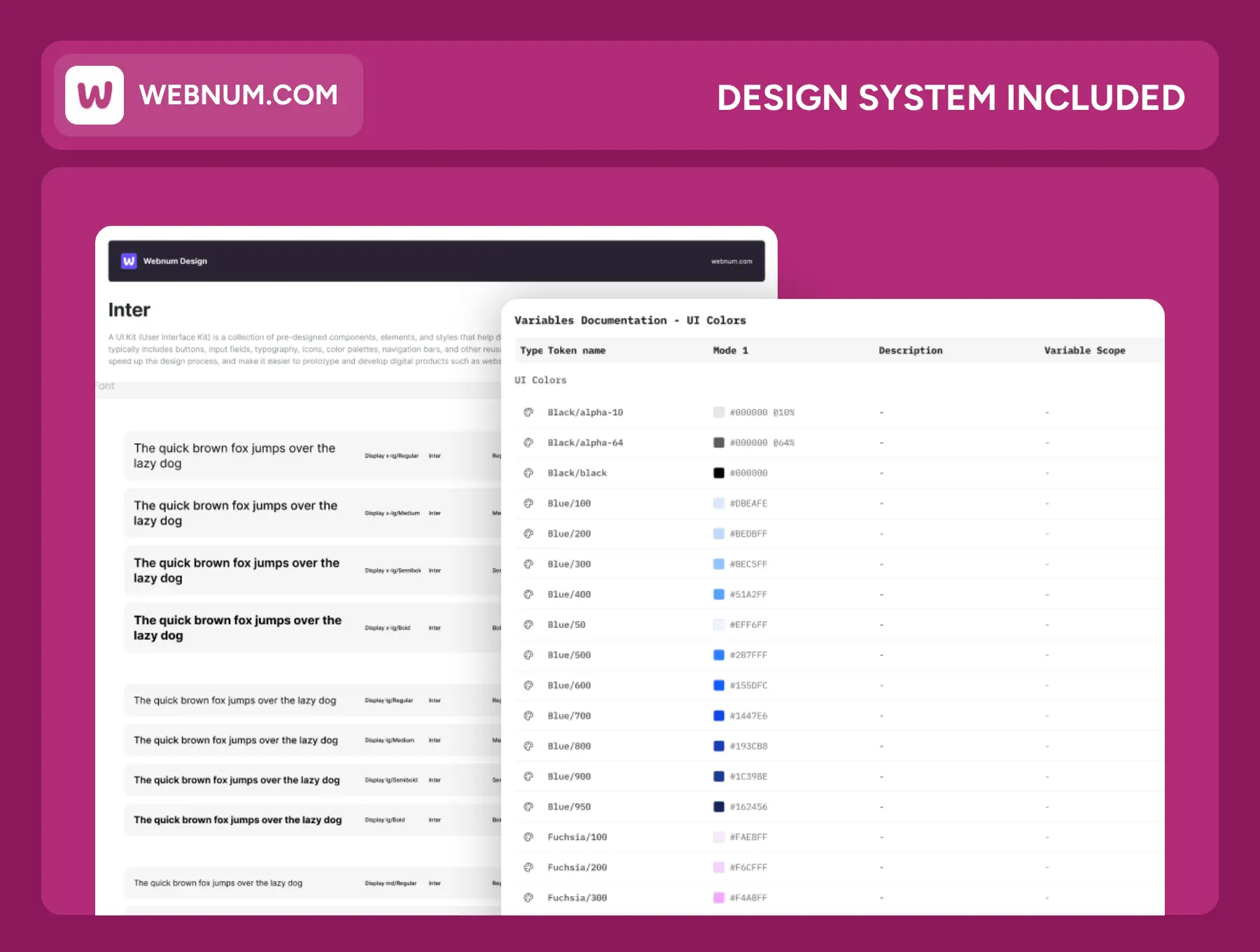1260x952 pixels.
Task: Click palette icon beside Blue/100 token
Action: point(528,503)
